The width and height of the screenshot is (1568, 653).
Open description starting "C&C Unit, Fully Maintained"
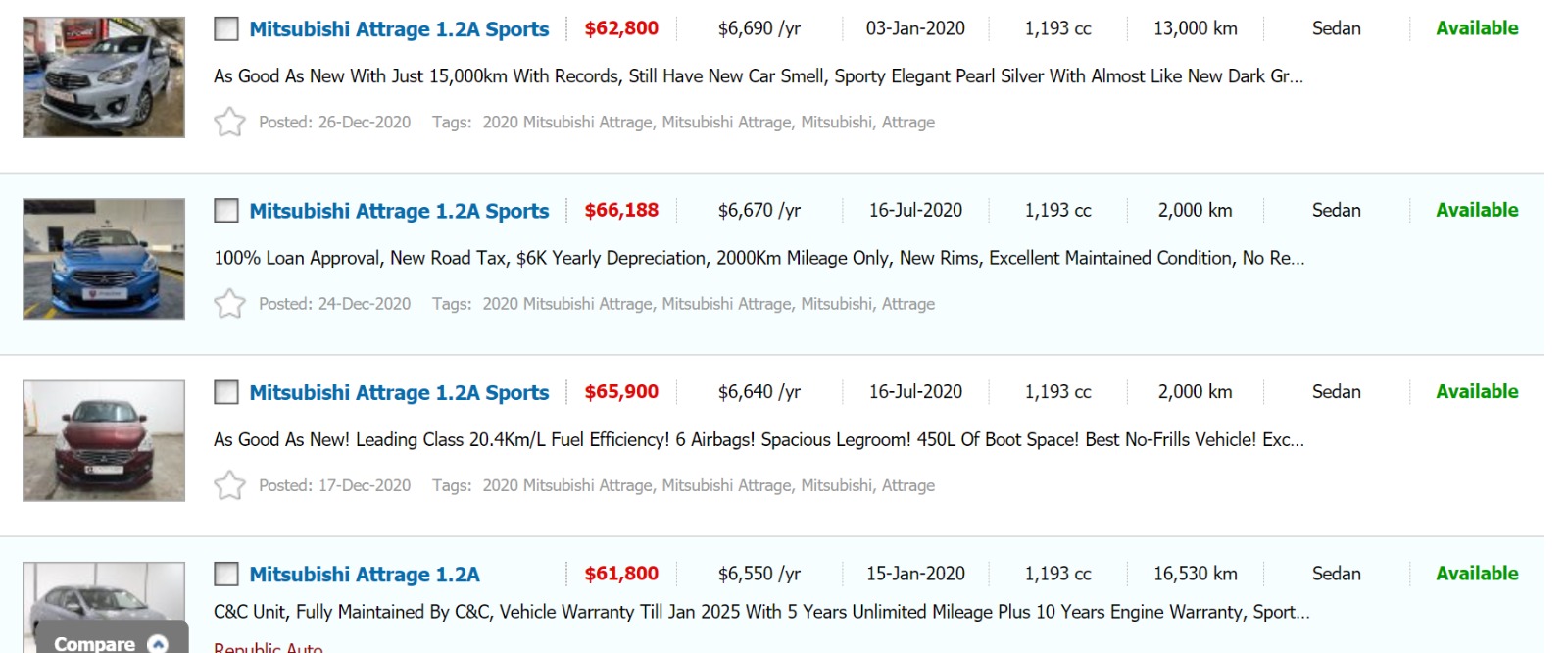760,612
